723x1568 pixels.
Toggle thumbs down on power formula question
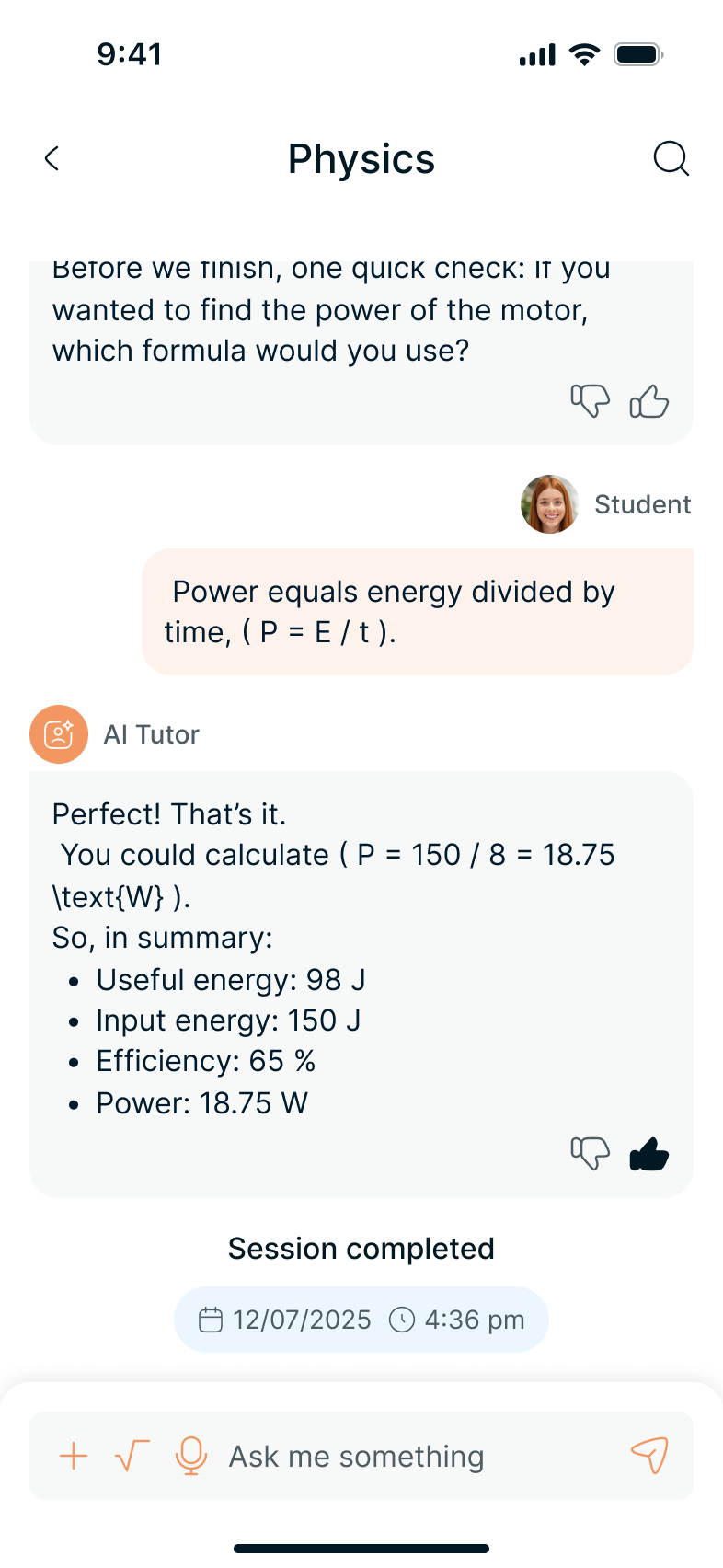coord(590,401)
